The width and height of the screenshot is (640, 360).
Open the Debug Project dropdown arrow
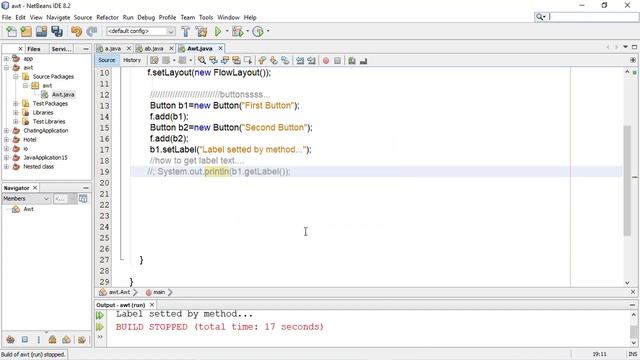[x=247, y=31]
